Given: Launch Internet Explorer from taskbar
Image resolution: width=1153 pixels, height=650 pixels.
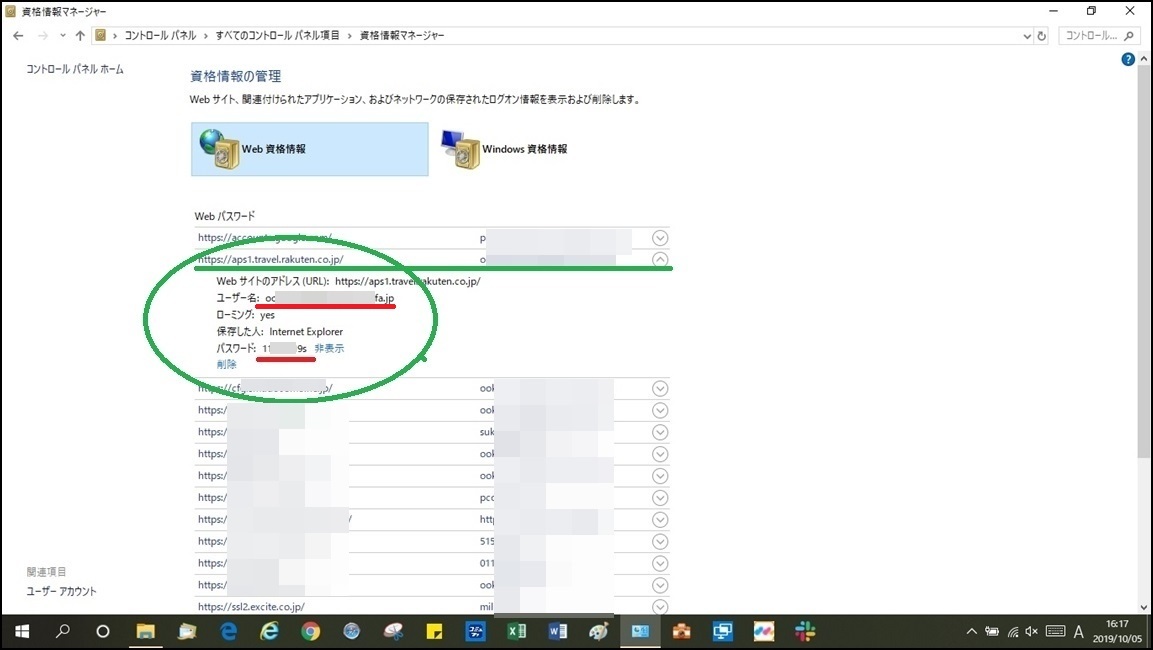Looking at the screenshot, I should click(x=270, y=632).
